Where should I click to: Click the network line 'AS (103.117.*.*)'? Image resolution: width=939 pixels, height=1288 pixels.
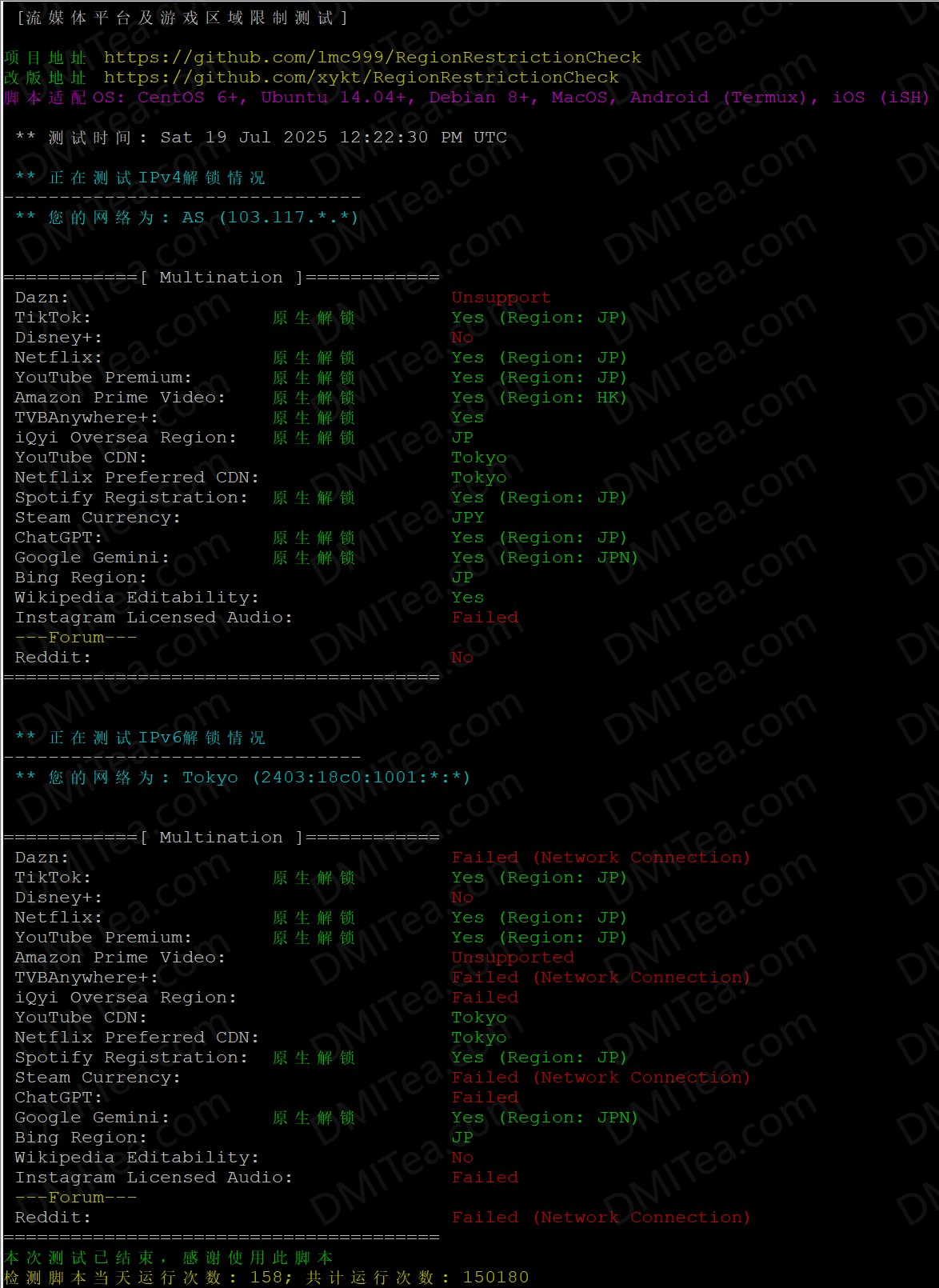click(270, 218)
